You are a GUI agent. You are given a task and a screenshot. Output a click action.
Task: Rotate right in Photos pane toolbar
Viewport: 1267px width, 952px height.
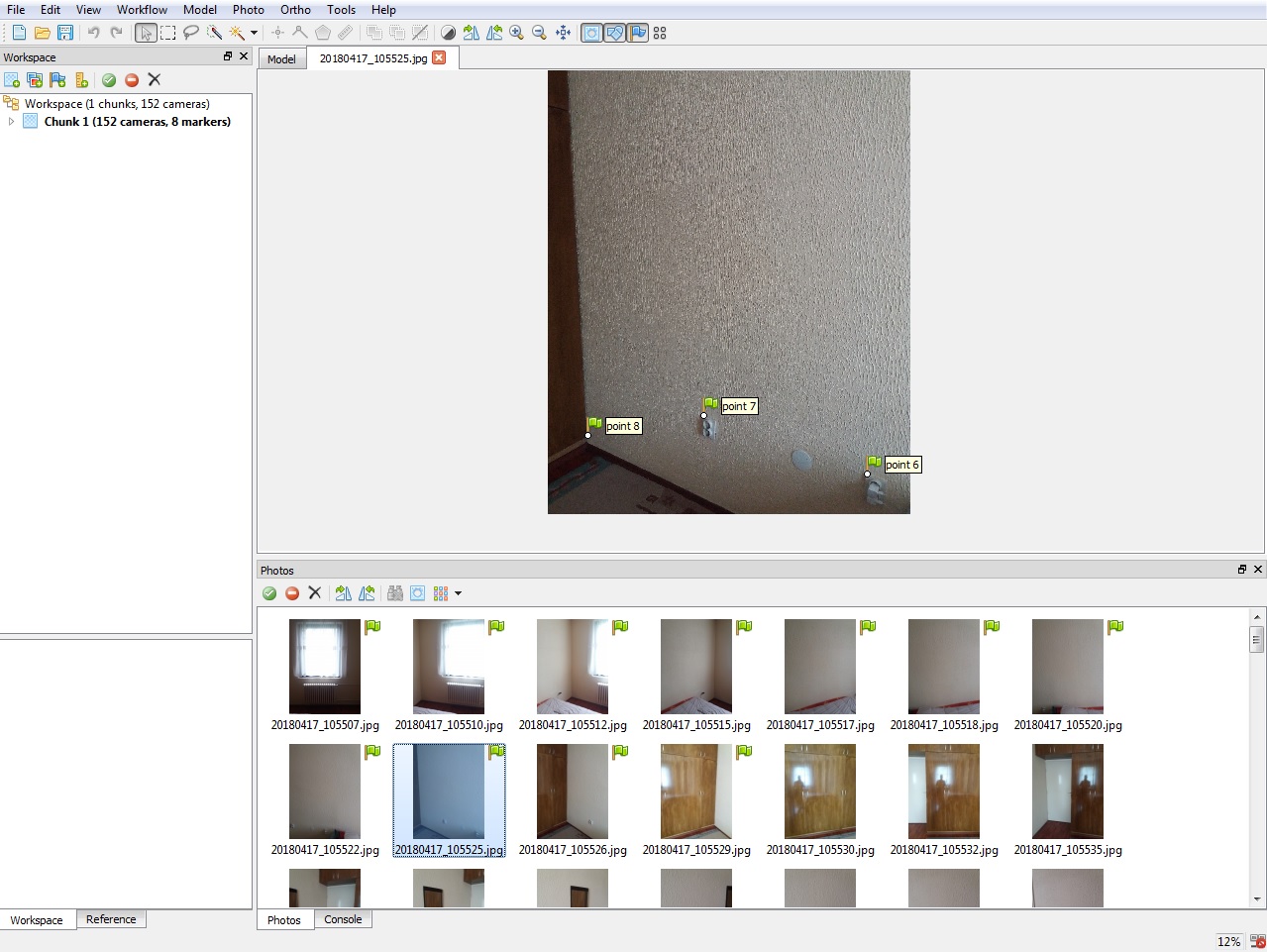click(343, 593)
